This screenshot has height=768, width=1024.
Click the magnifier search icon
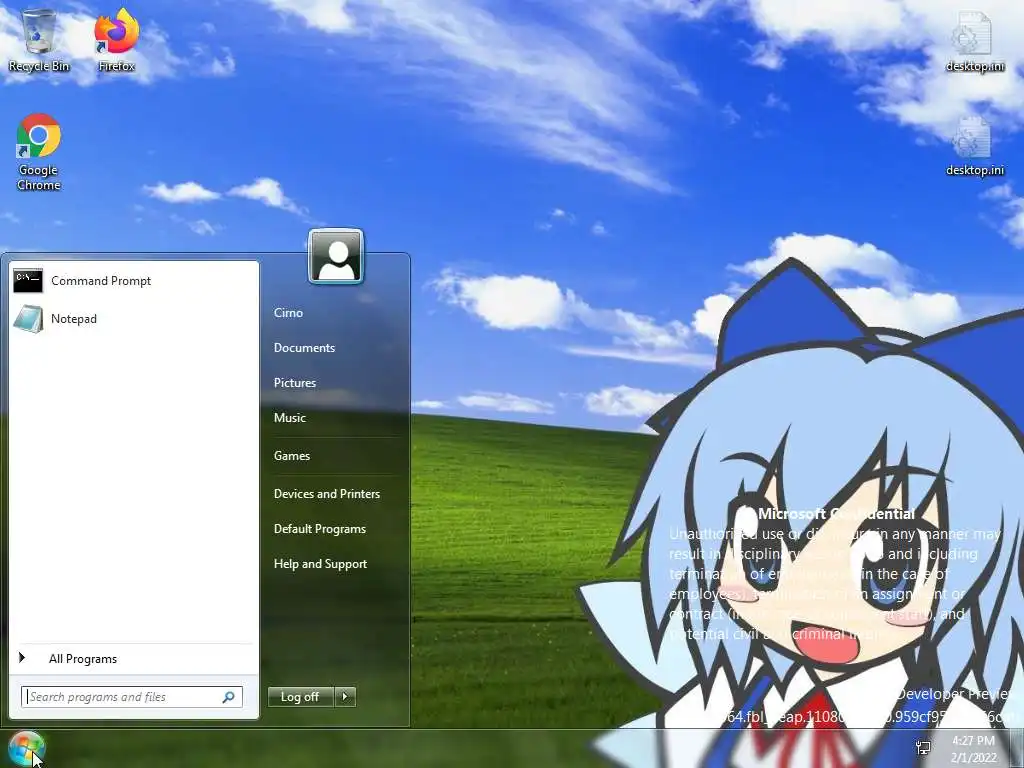click(229, 697)
